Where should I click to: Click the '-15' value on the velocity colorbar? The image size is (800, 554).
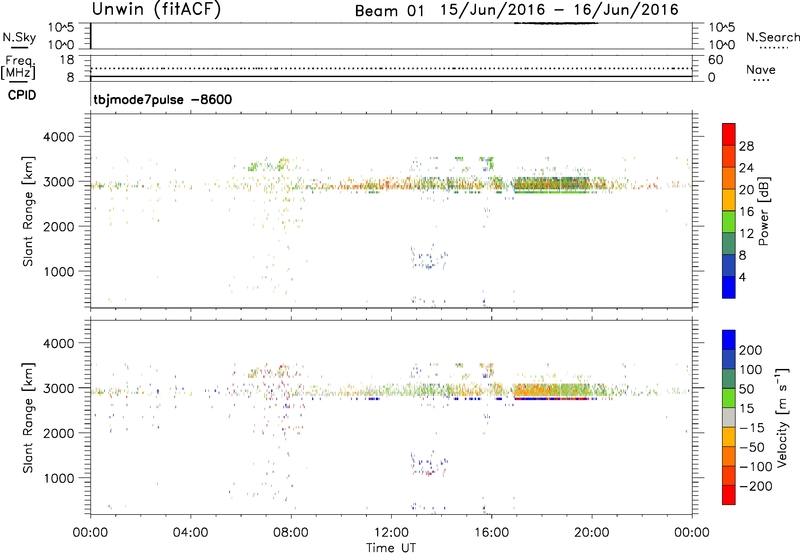coord(752,428)
